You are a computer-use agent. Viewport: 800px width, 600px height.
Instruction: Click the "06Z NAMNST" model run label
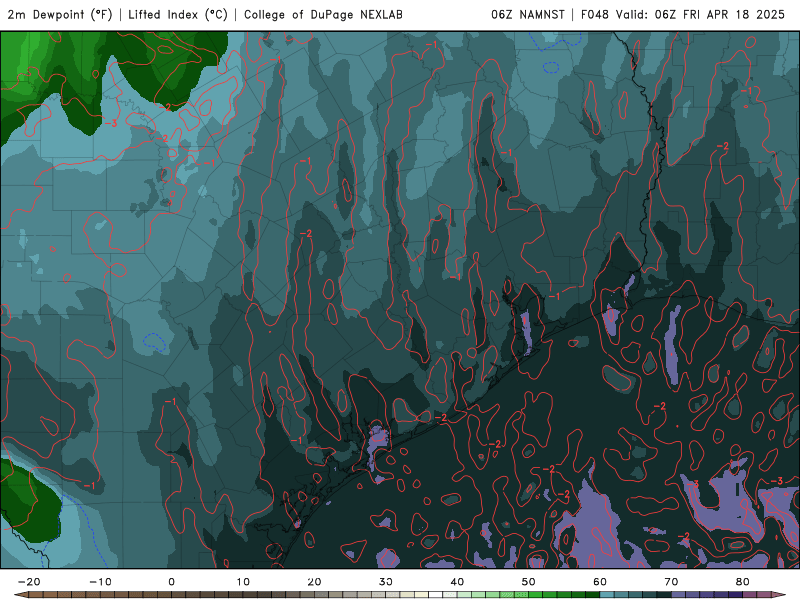click(528, 15)
